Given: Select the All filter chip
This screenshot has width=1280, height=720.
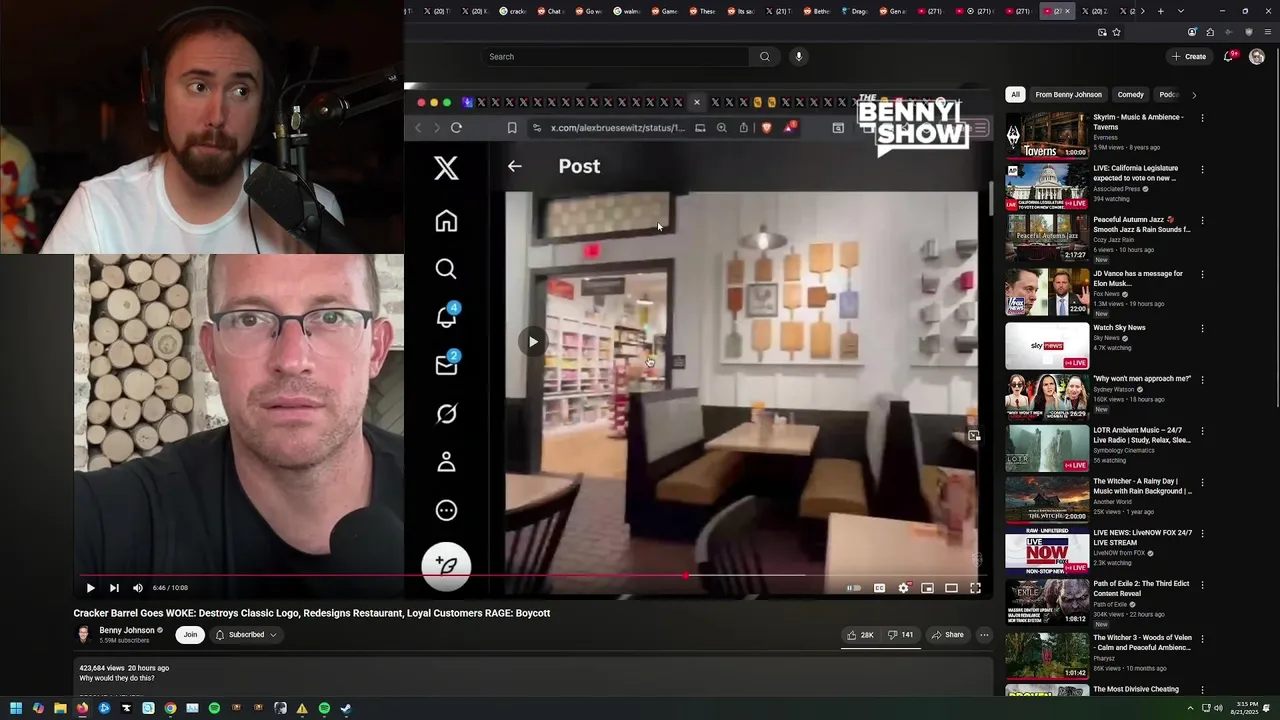Looking at the screenshot, I should tap(1015, 95).
